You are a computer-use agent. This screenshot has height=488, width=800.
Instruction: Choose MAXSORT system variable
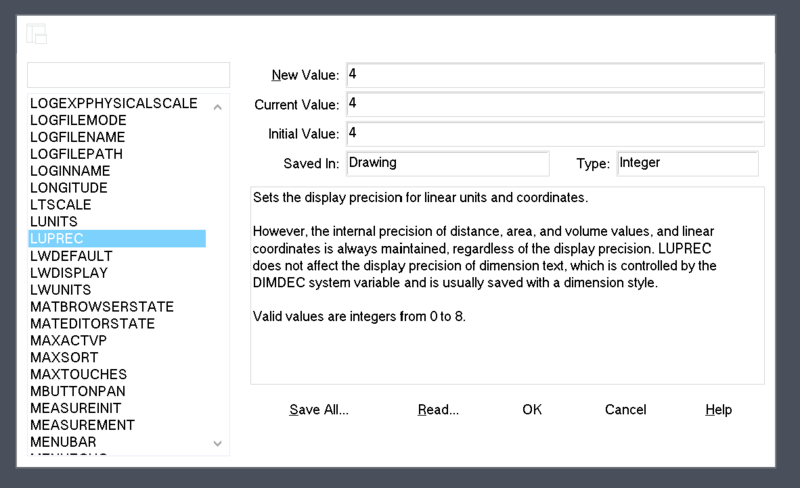pyautogui.click(x=65, y=357)
